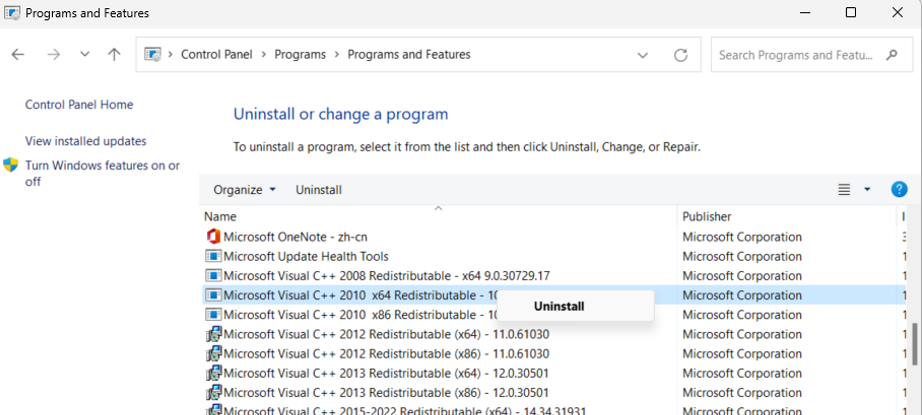Image resolution: width=922 pixels, height=415 pixels.
Task: Click the search magnifier icon
Action: [x=891, y=55]
